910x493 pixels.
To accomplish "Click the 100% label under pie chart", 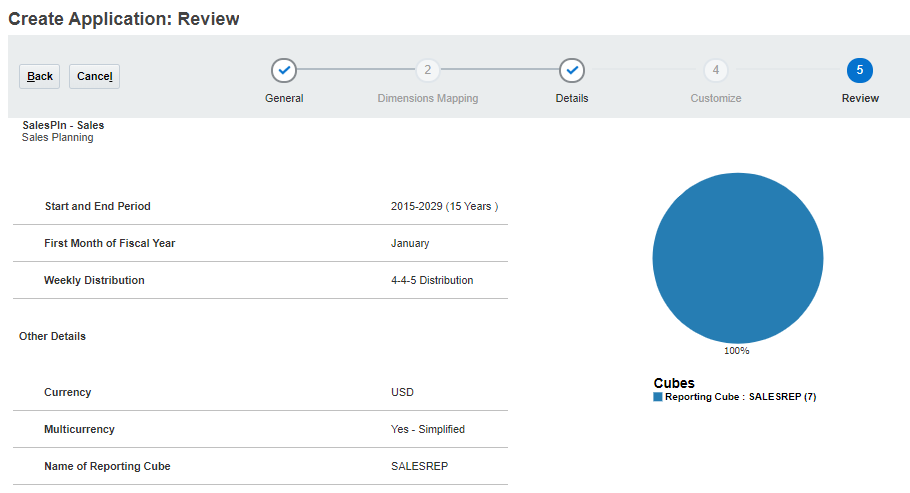I will pos(736,351).
